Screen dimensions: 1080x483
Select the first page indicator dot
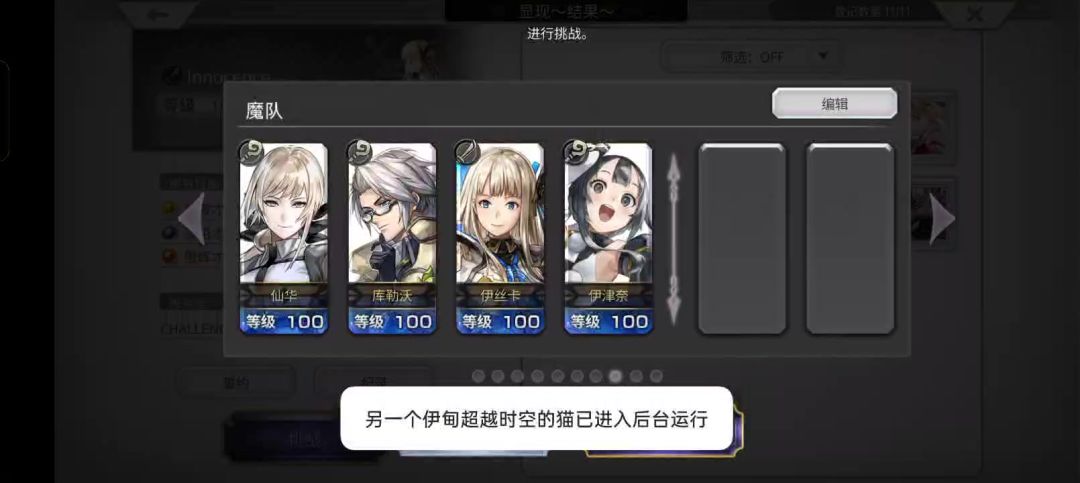(x=479, y=376)
